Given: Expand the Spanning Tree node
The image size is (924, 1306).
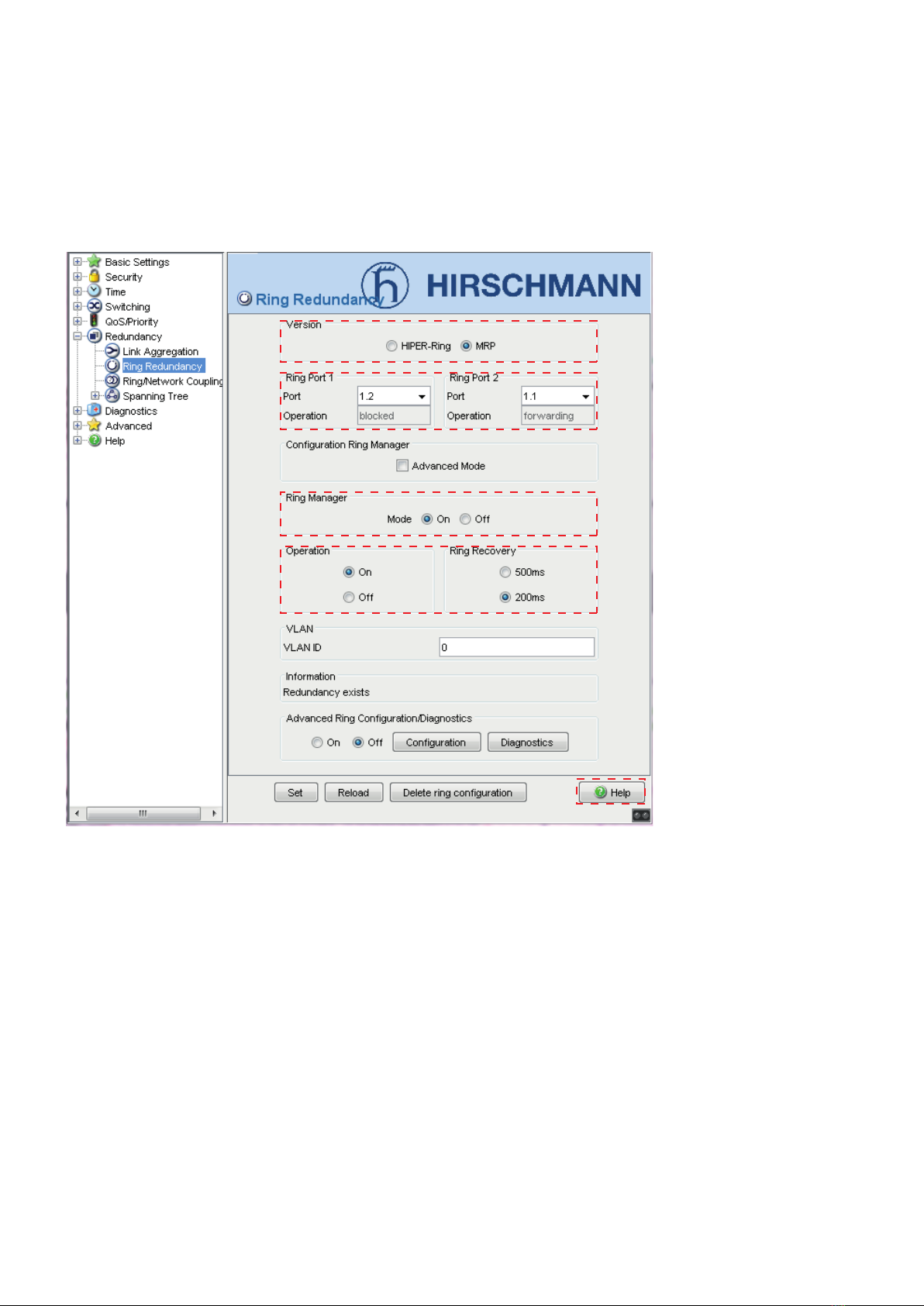Looking at the screenshot, I should pyautogui.click(x=95, y=396).
